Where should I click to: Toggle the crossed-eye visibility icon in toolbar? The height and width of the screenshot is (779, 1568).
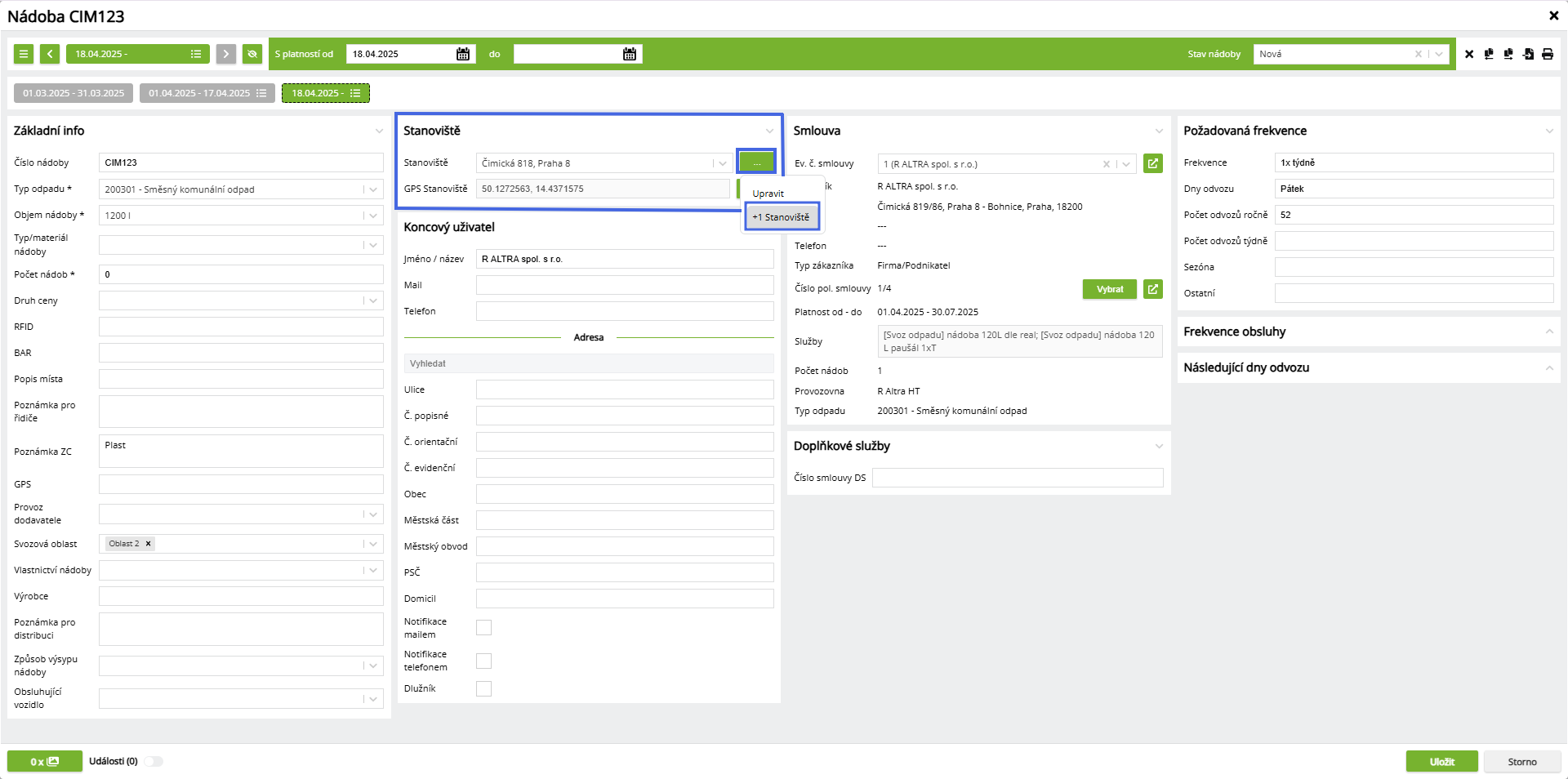pyautogui.click(x=252, y=54)
